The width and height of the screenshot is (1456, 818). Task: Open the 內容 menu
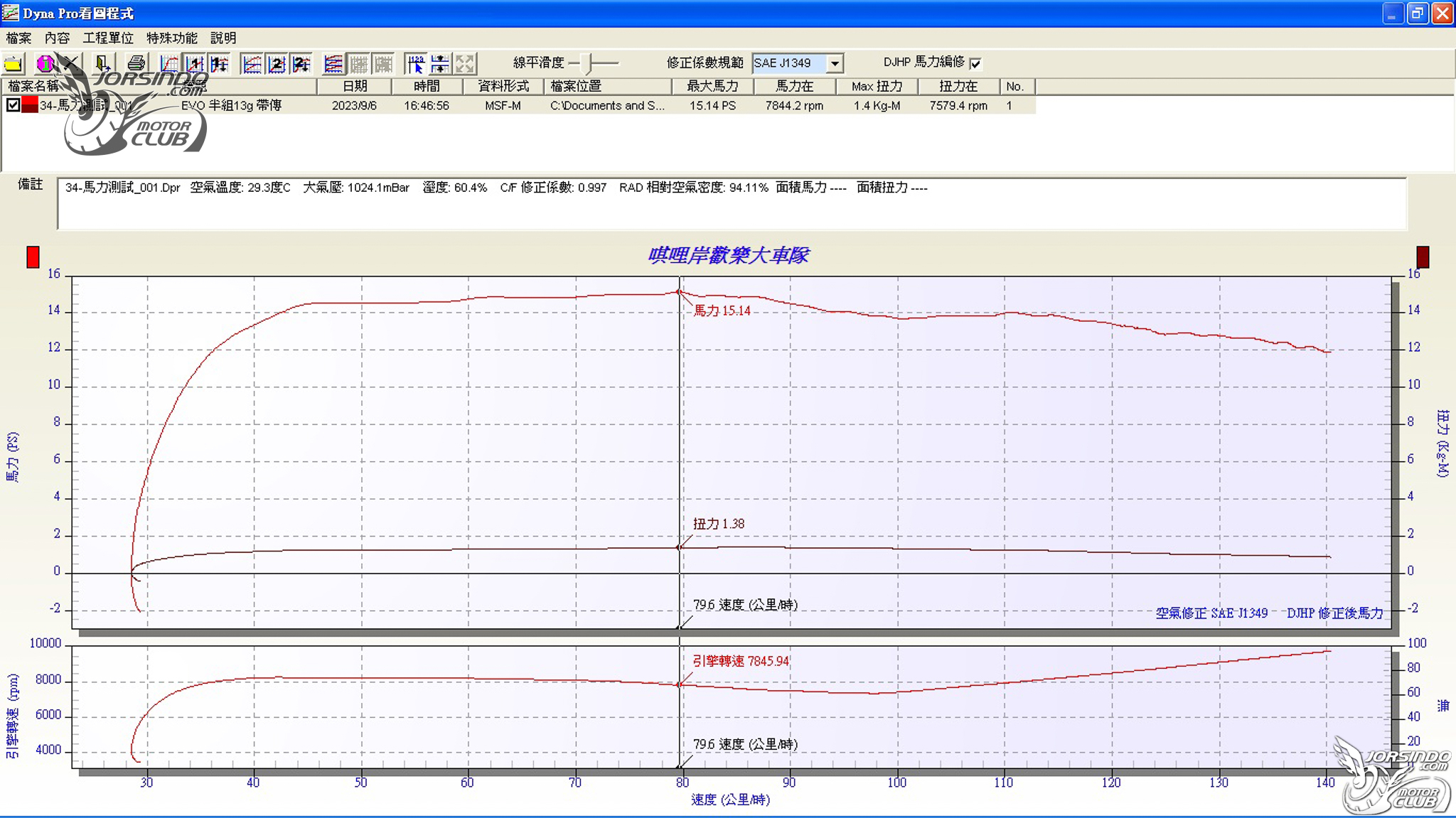tap(57, 38)
